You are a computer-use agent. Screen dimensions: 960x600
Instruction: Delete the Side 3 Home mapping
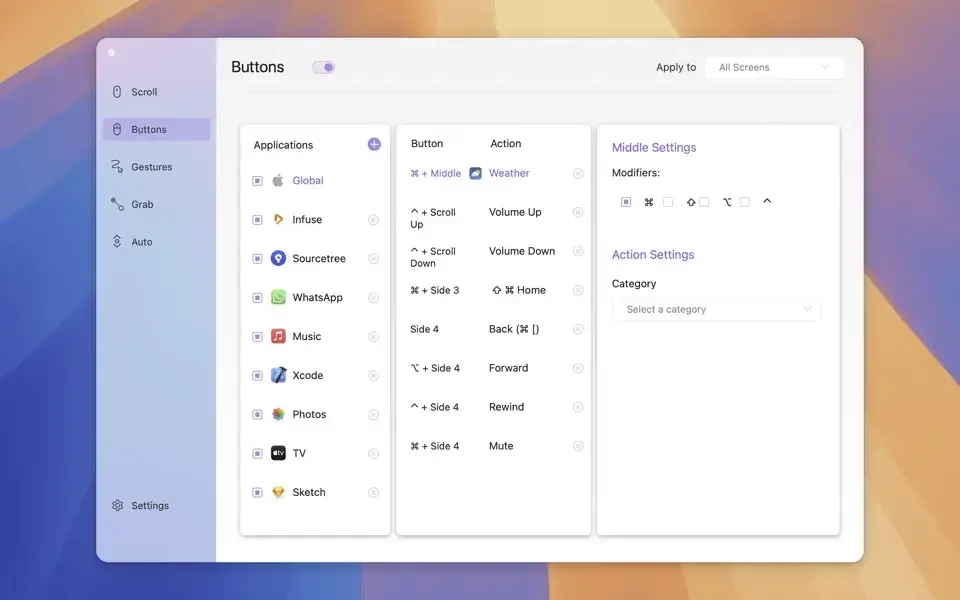click(x=578, y=290)
